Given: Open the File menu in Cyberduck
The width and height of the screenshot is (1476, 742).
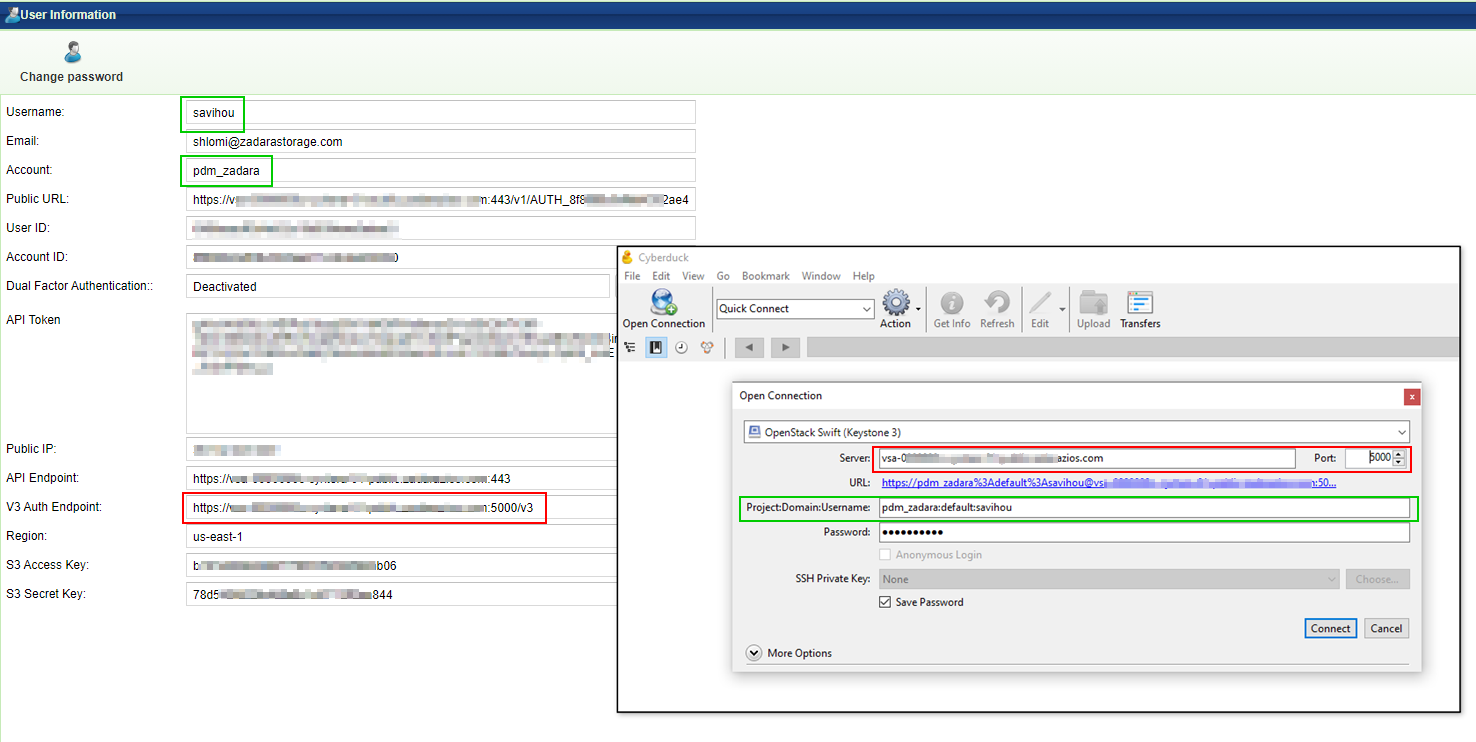Looking at the screenshot, I should pyautogui.click(x=632, y=276).
